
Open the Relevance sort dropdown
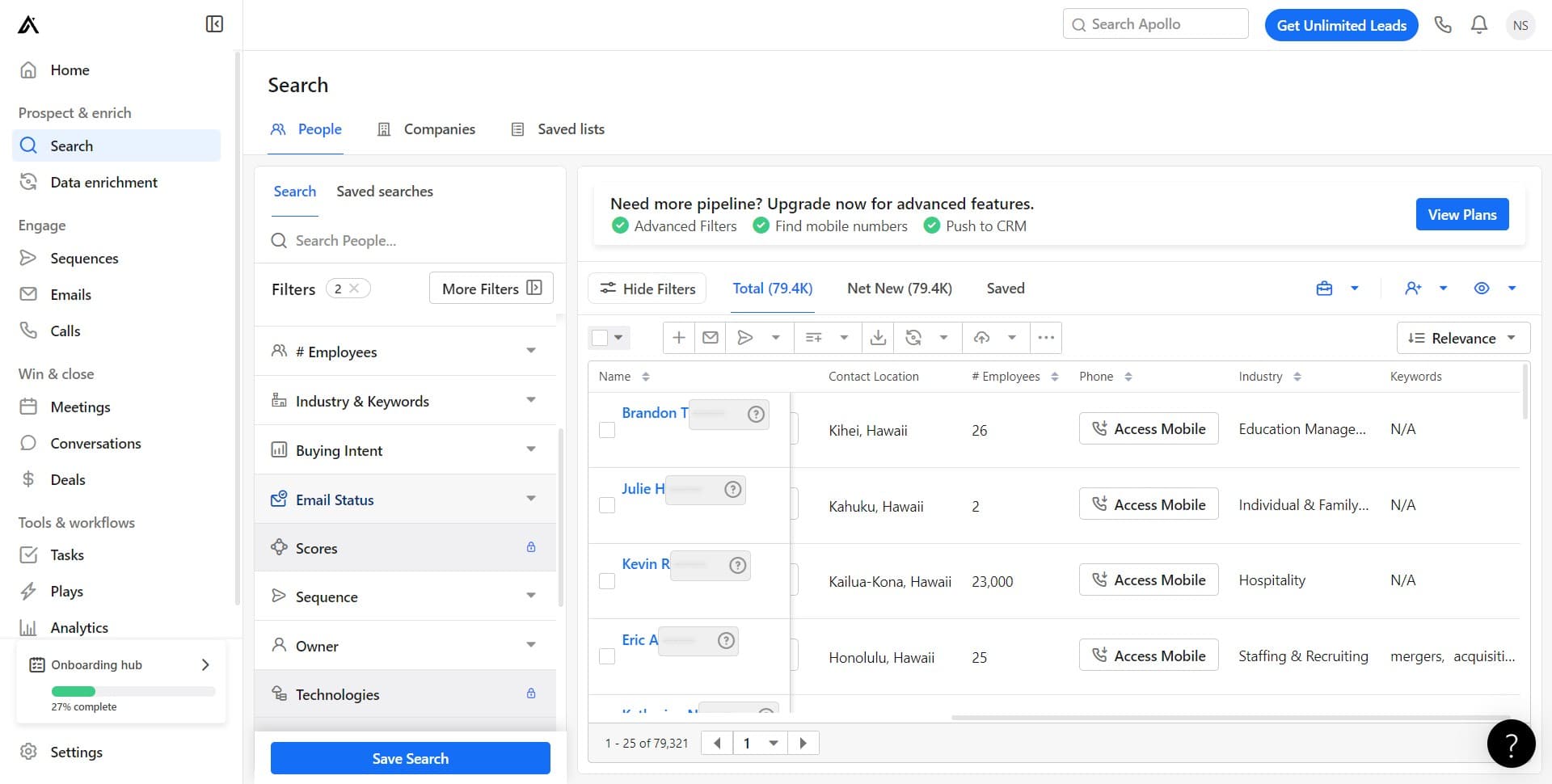1462,338
